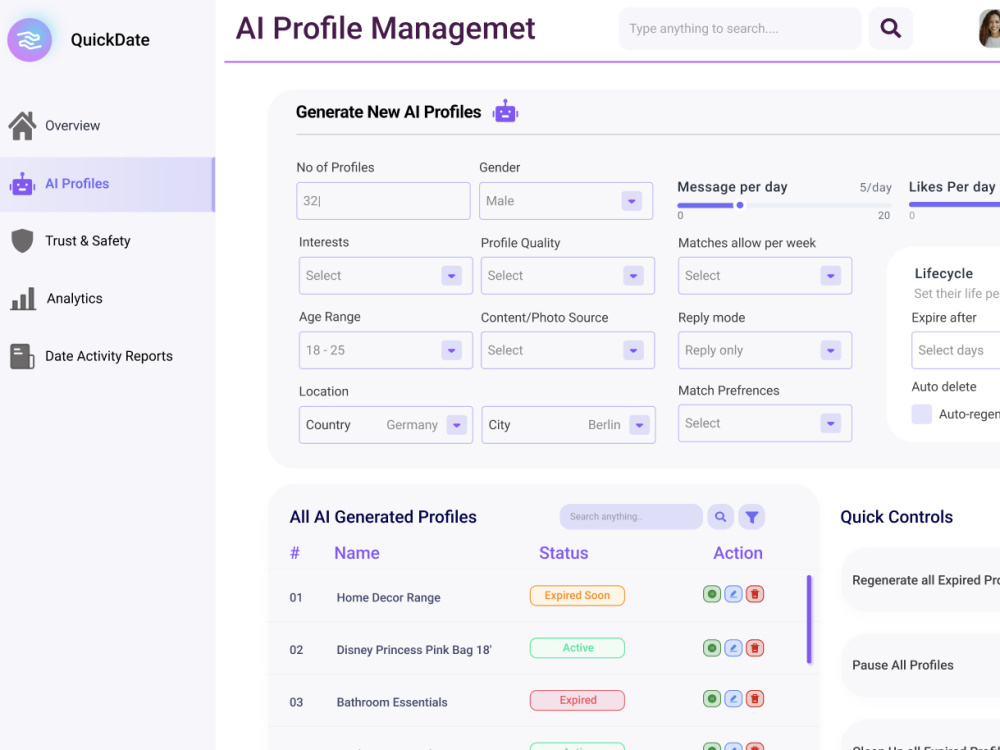Click the 5/day message value
This screenshot has height=750, width=1000.
[875, 188]
